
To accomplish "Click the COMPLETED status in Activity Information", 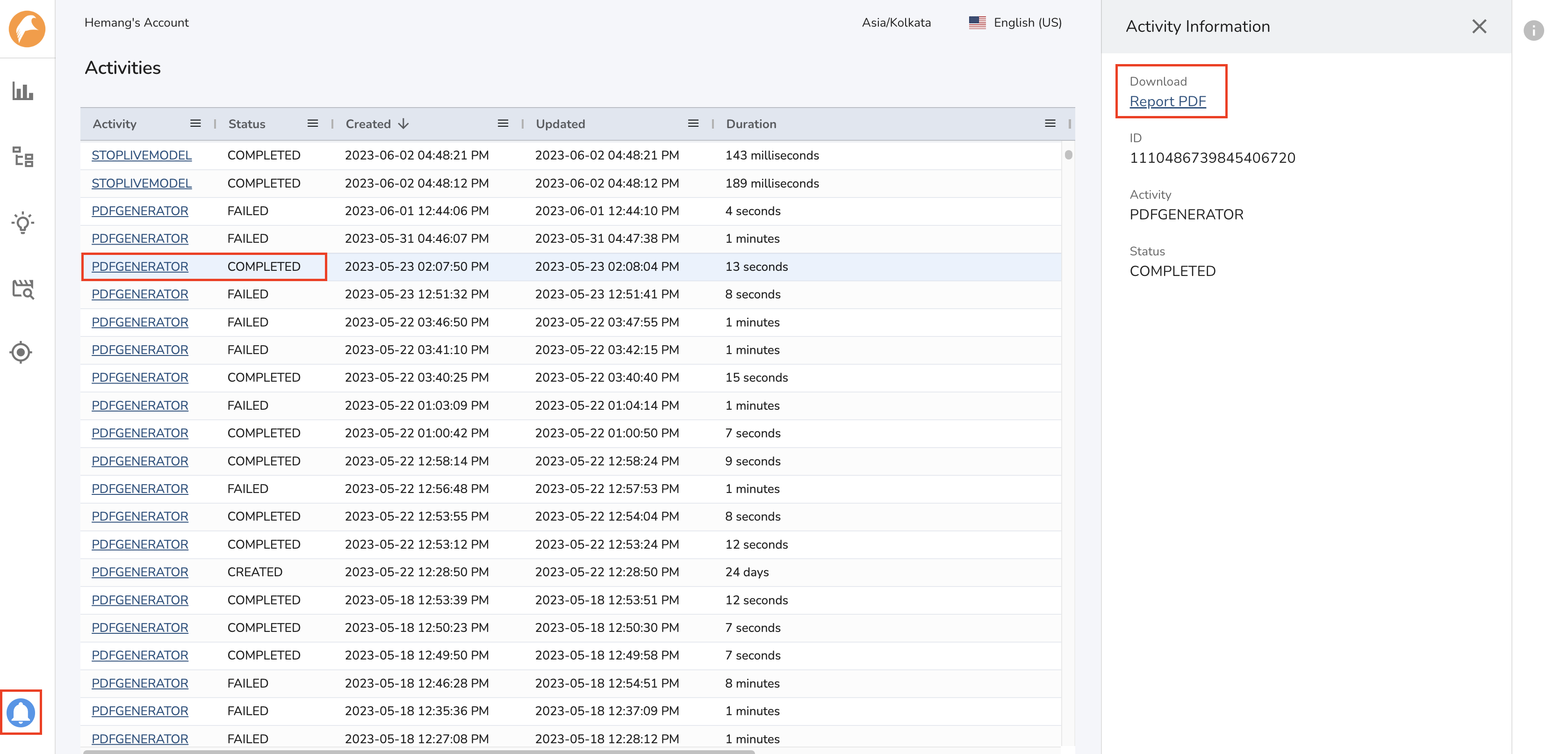I will point(1172,271).
